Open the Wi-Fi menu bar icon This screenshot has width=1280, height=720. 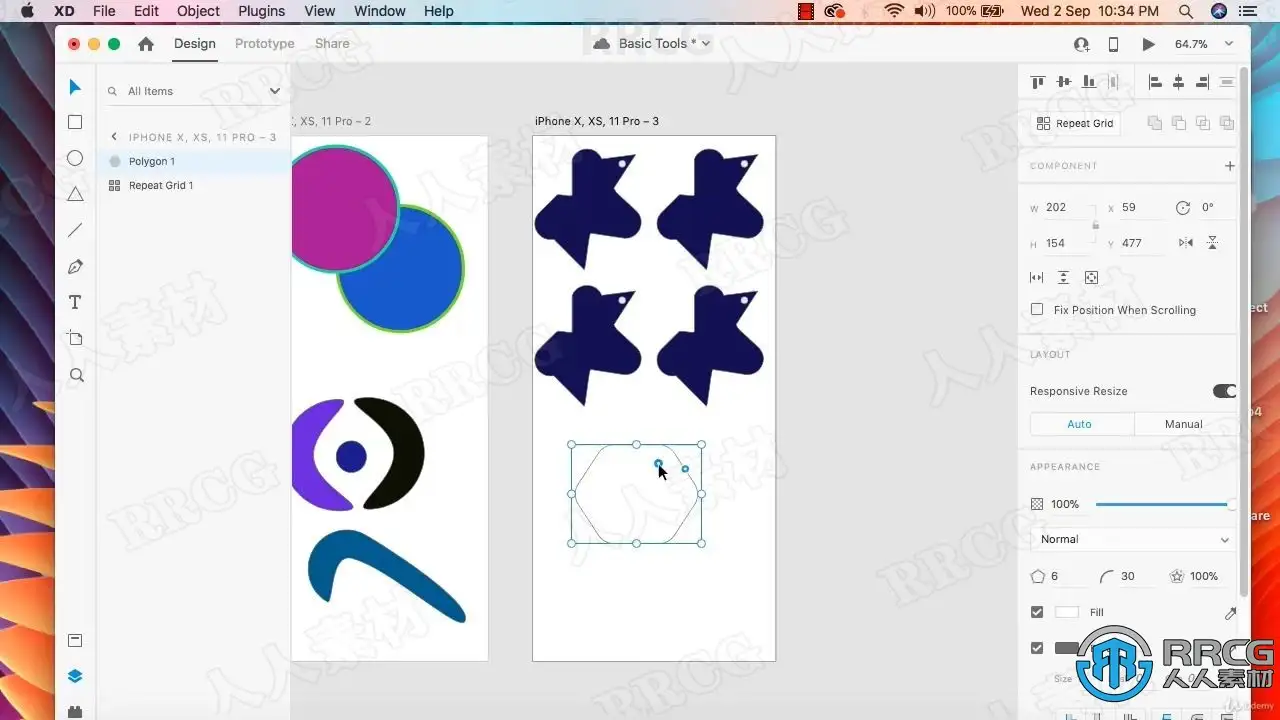click(894, 11)
